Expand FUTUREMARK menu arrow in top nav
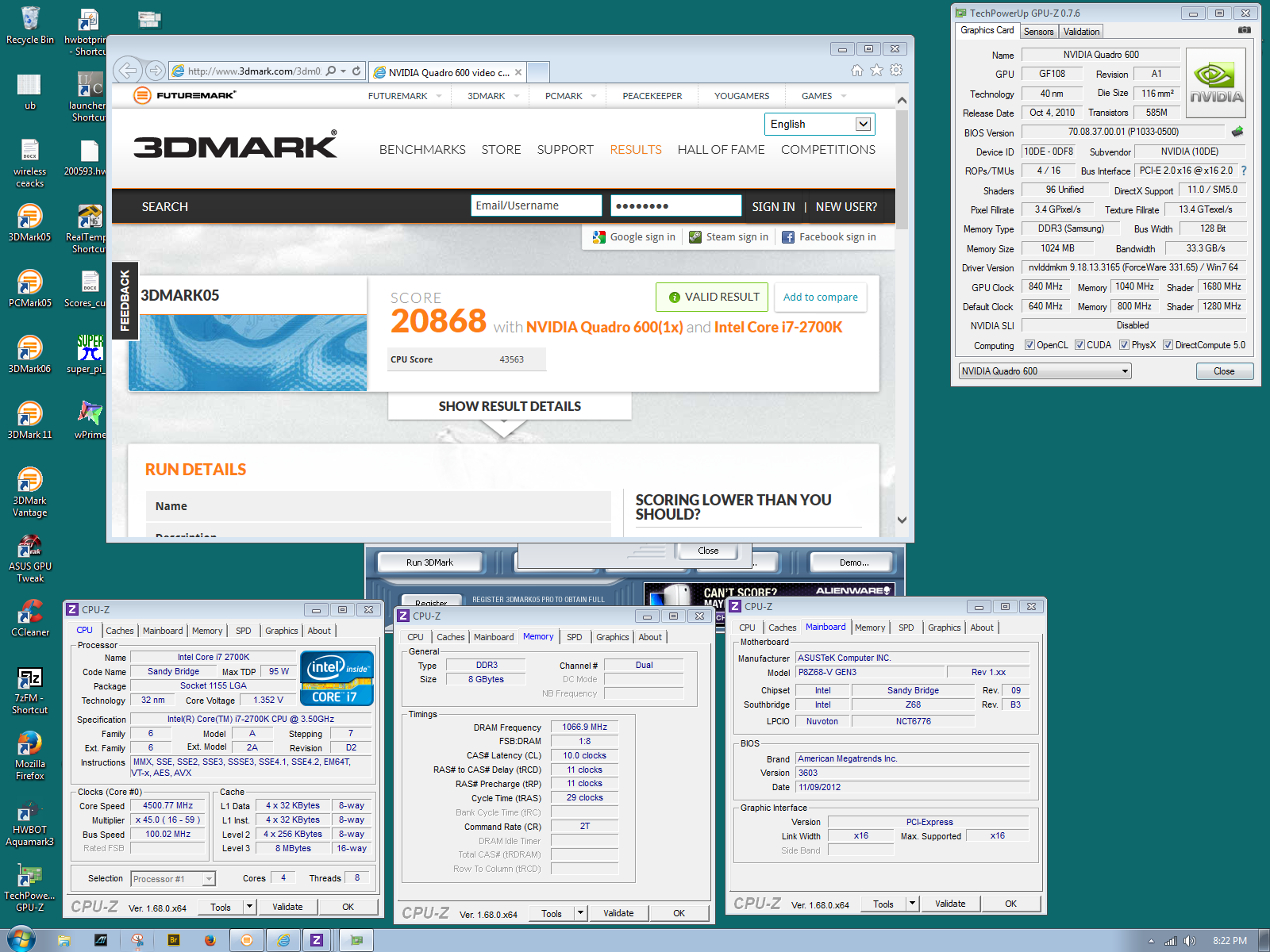The height and width of the screenshot is (952, 1270). coord(438,96)
